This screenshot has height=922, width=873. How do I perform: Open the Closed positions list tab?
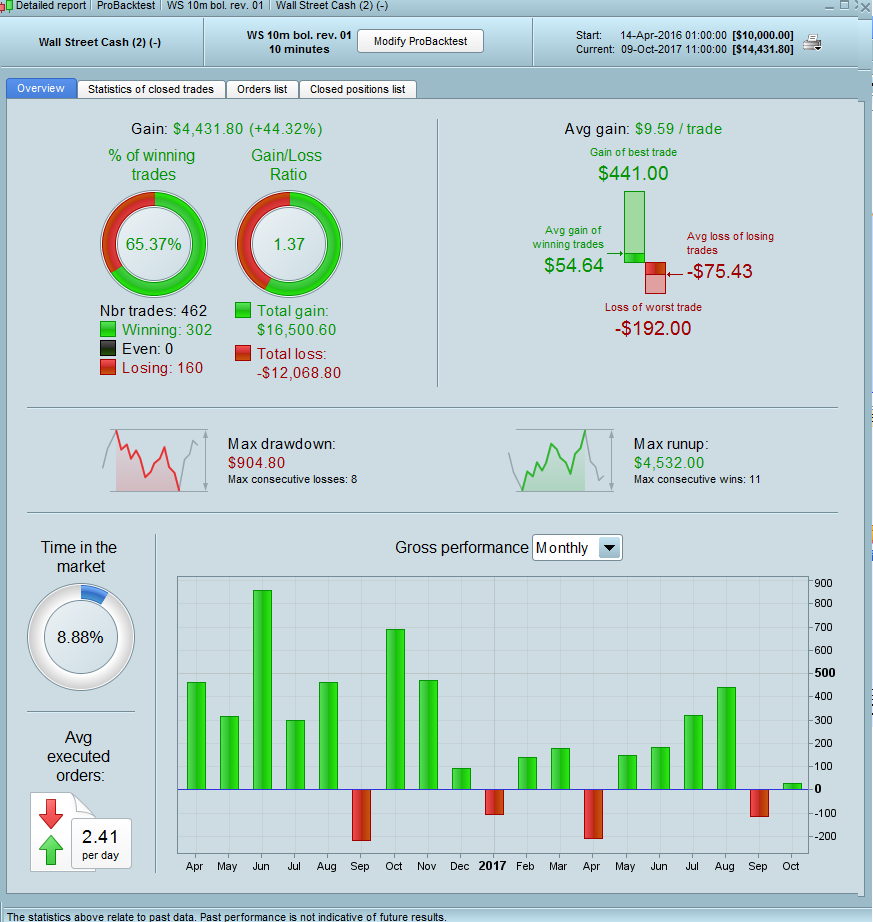click(x=357, y=89)
